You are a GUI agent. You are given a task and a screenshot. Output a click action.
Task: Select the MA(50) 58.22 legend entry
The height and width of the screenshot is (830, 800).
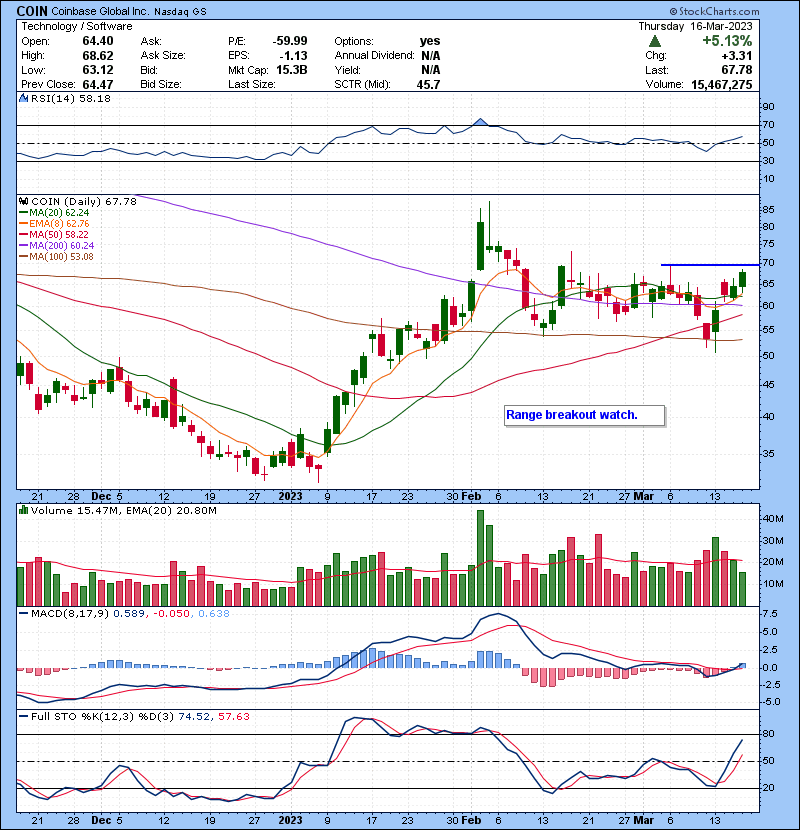click(54, 234)
